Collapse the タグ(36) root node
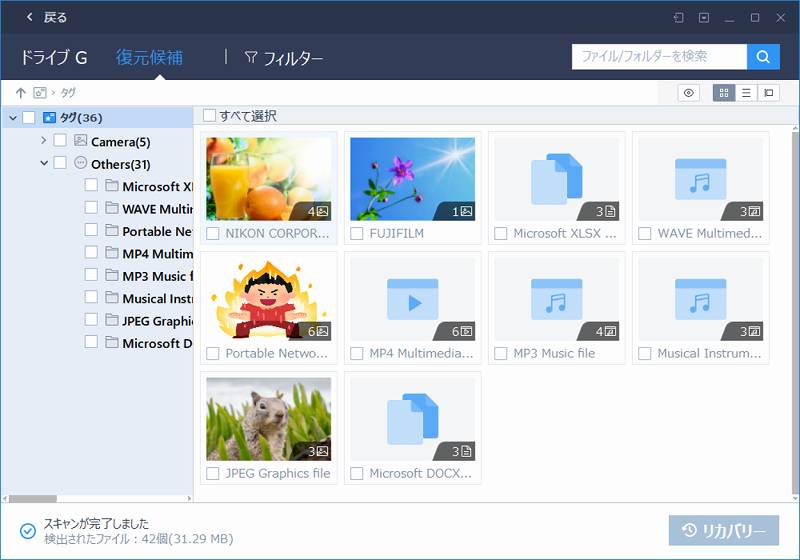This screenshot has height=560, width=800. [x=12, y=118]
